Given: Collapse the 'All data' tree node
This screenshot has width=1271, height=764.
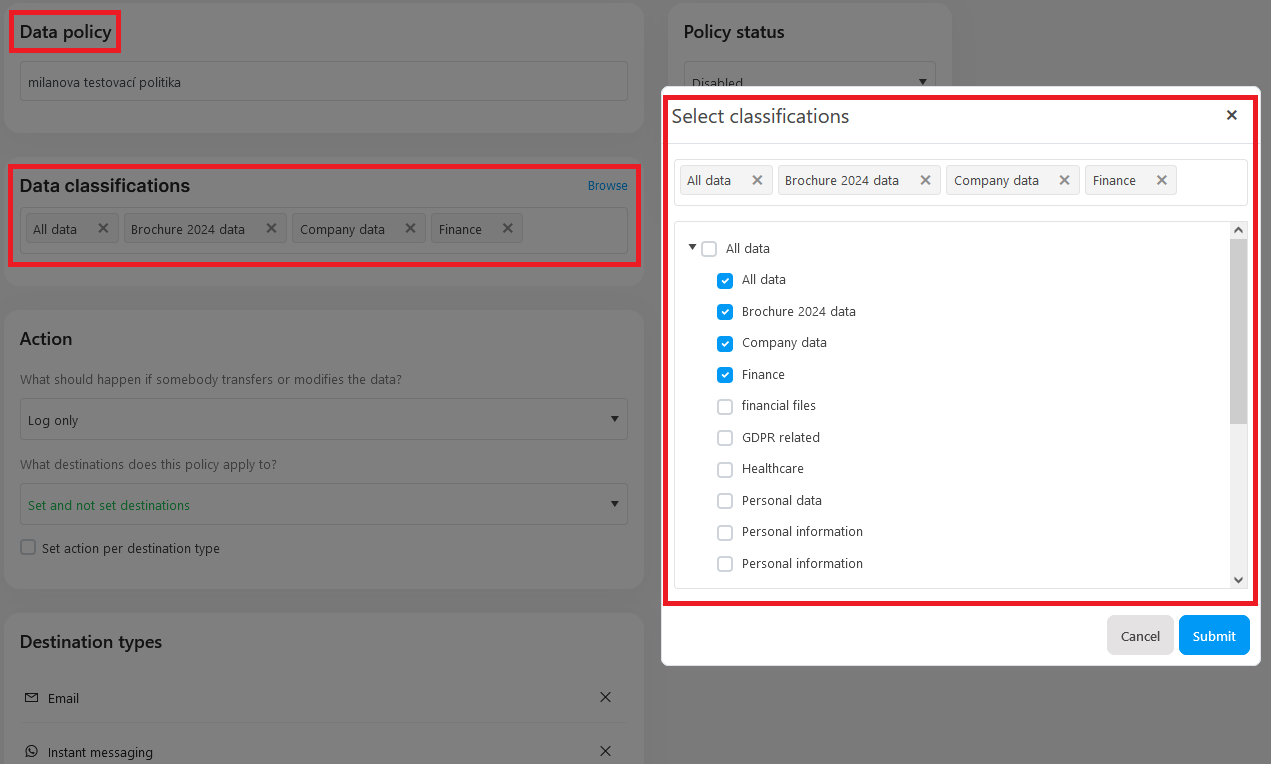Looking at the screenshot, I should tap(692, 247).
